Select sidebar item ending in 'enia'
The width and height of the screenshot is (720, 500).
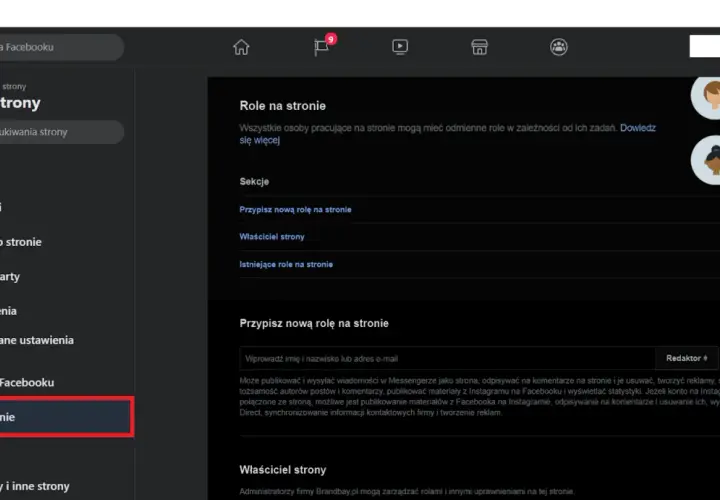8,311
